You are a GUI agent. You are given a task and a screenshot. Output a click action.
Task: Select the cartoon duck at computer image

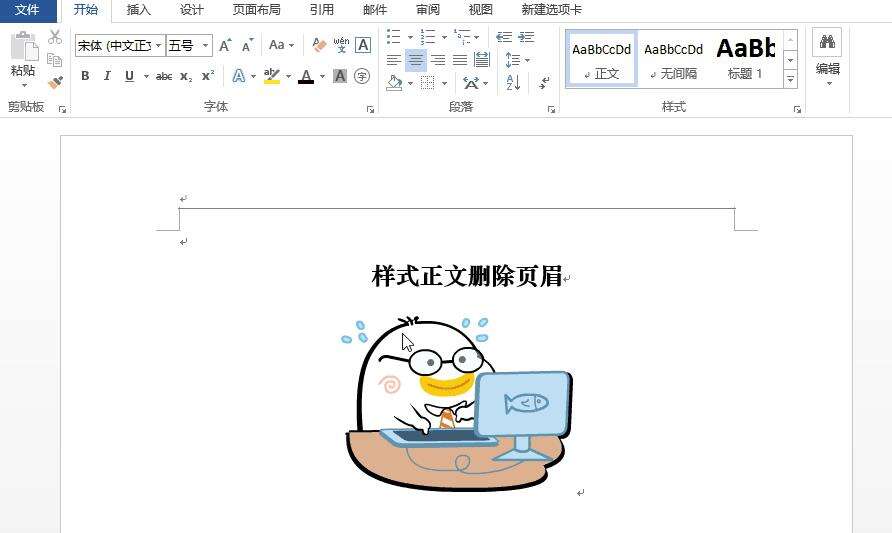(x=457, y=403)
